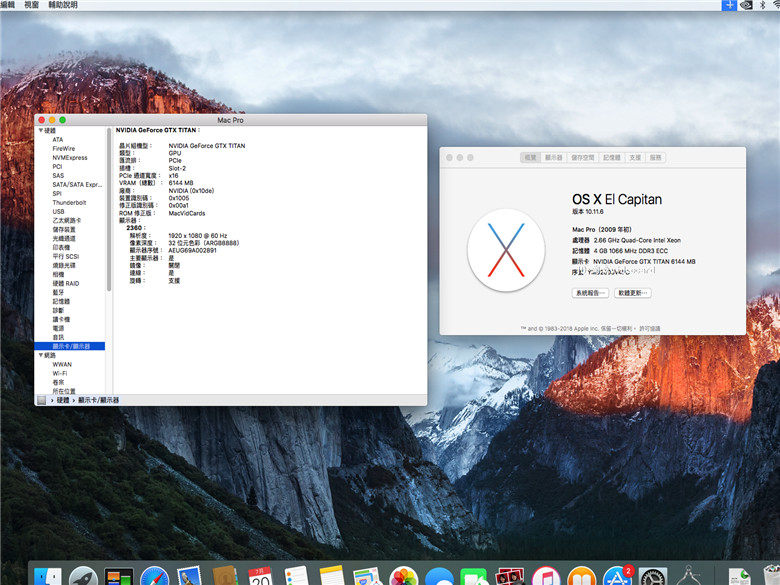780x585 pixels.
Task: Click the OS X El Capitan logo
Action: 506,250
